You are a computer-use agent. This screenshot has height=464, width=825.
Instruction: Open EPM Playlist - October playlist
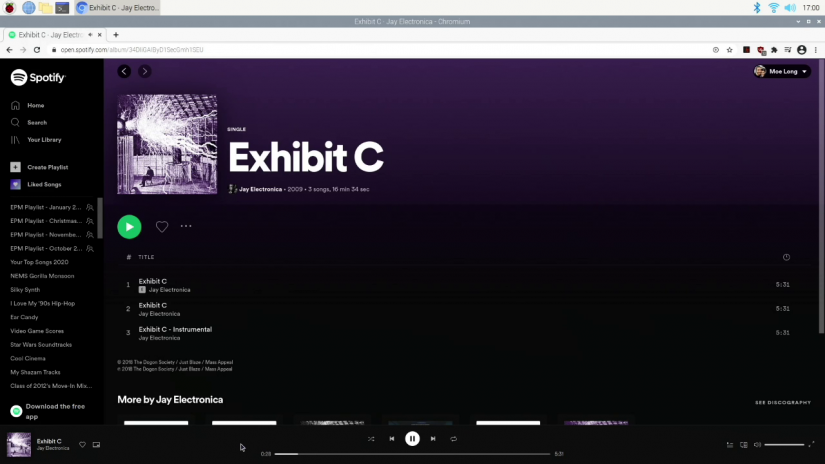tap(46, 248)
